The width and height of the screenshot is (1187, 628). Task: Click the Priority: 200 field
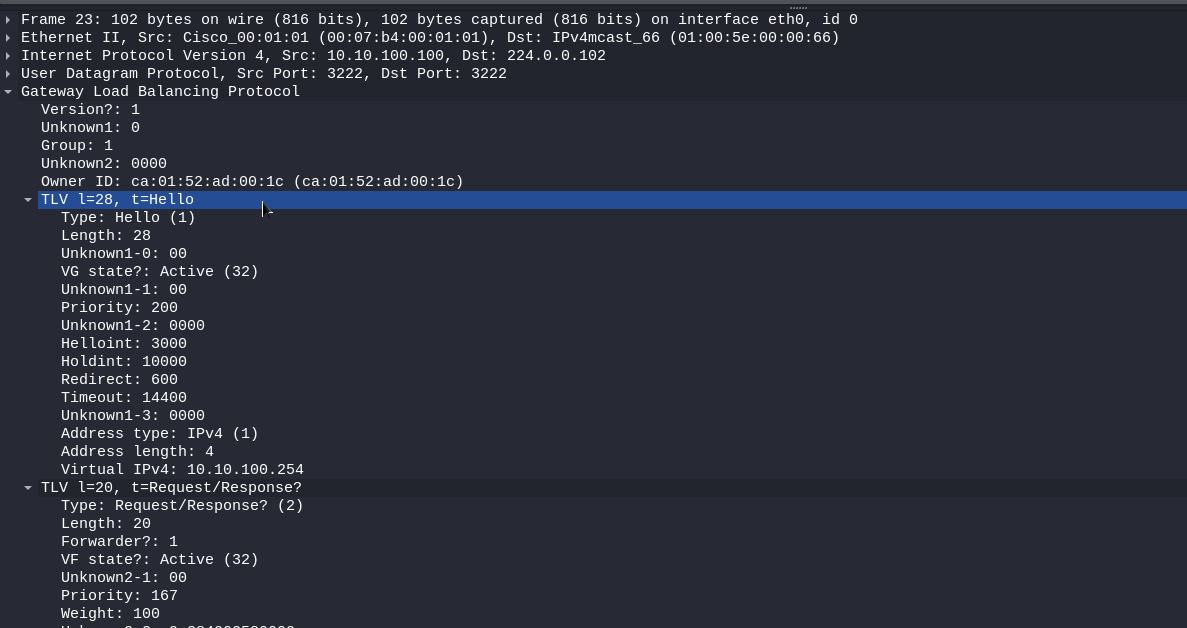(x=119, y=308)
